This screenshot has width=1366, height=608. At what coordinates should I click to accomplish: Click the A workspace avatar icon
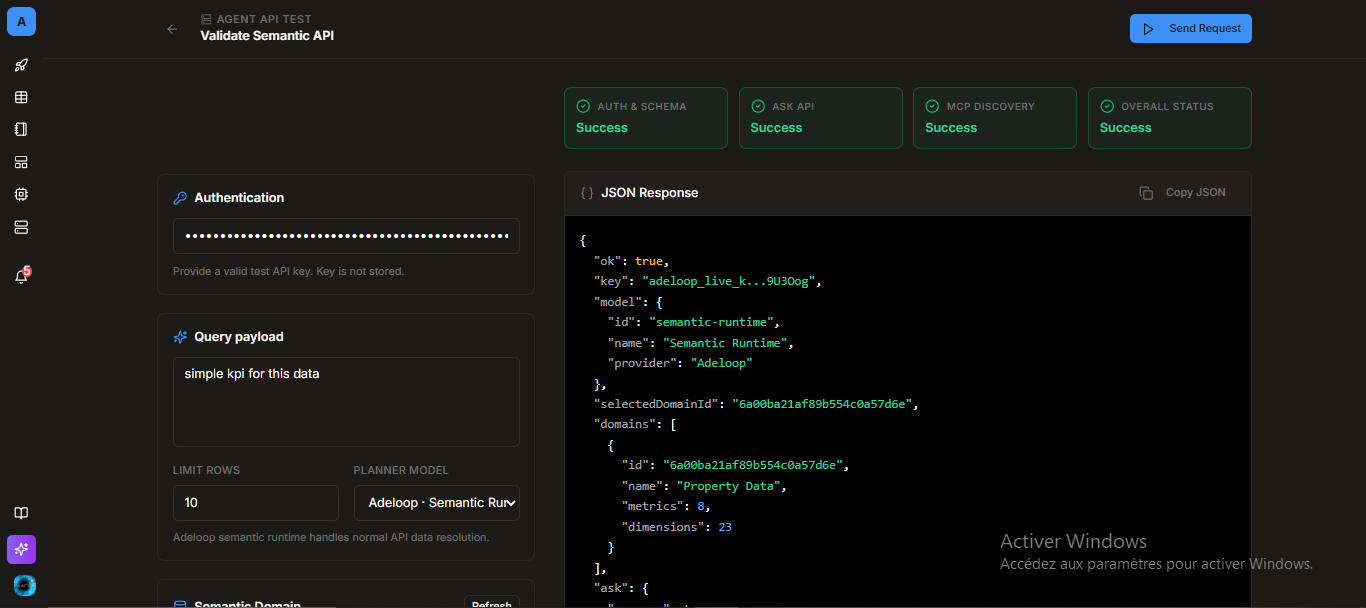(21, 21)
